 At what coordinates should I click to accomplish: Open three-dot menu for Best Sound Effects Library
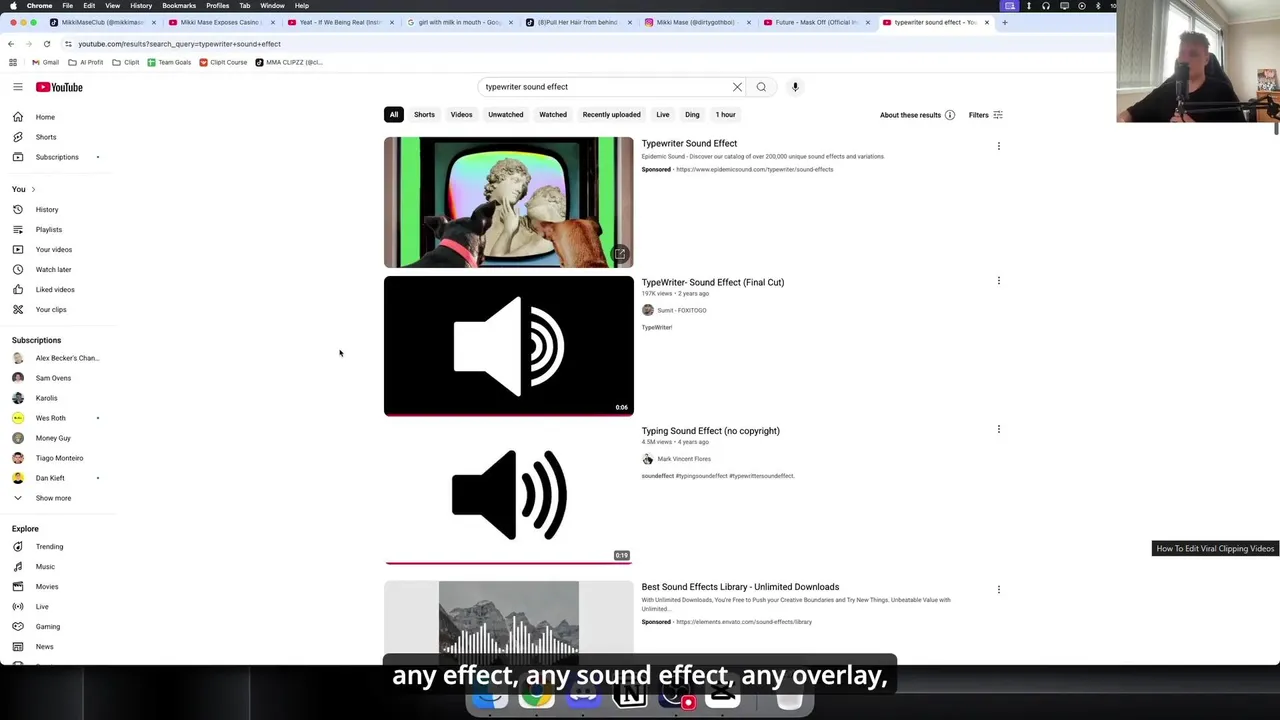click(x=998, y=590)
